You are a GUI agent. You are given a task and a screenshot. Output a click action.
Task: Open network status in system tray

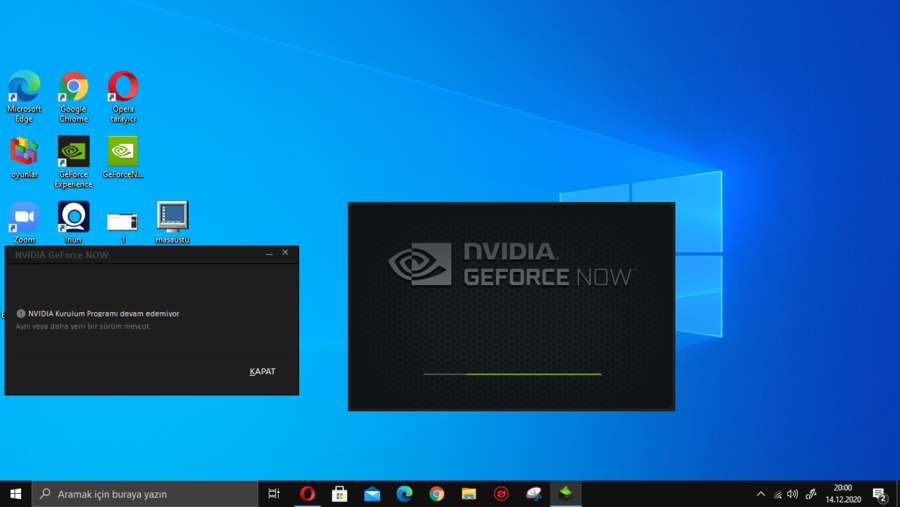tap(777, 494)
